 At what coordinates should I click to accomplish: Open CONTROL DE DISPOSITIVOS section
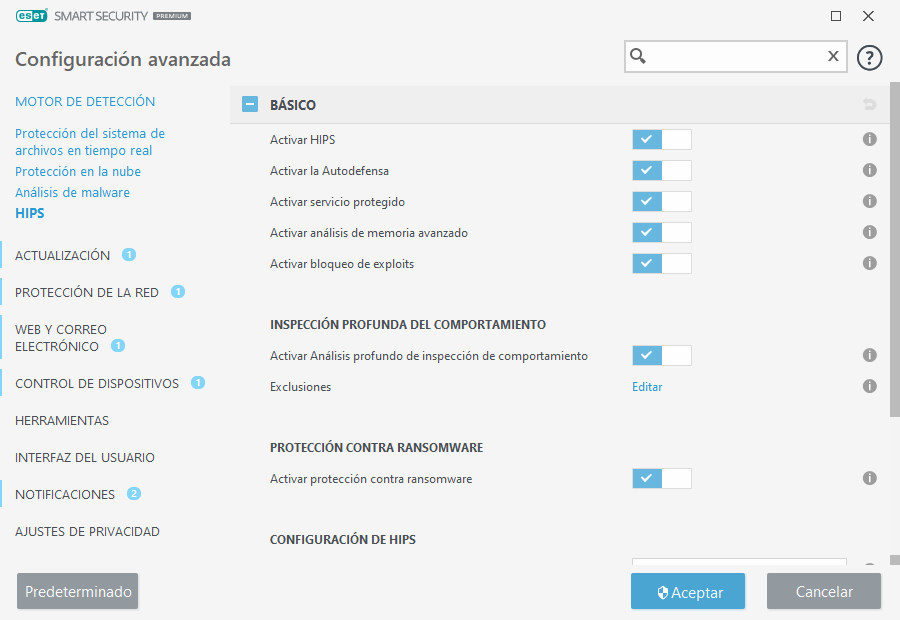[97, 383]
